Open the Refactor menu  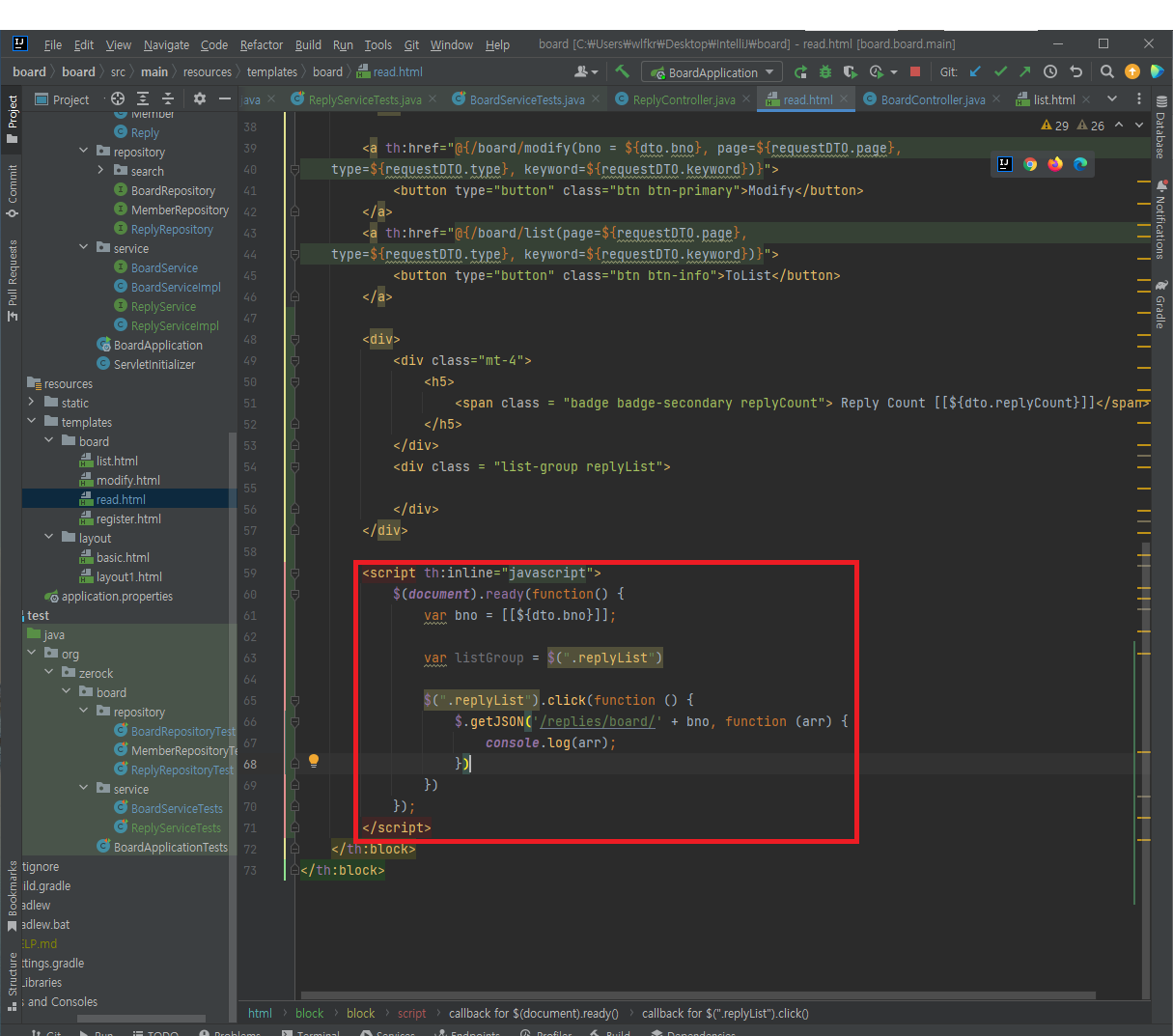click(x=261, y=44)
